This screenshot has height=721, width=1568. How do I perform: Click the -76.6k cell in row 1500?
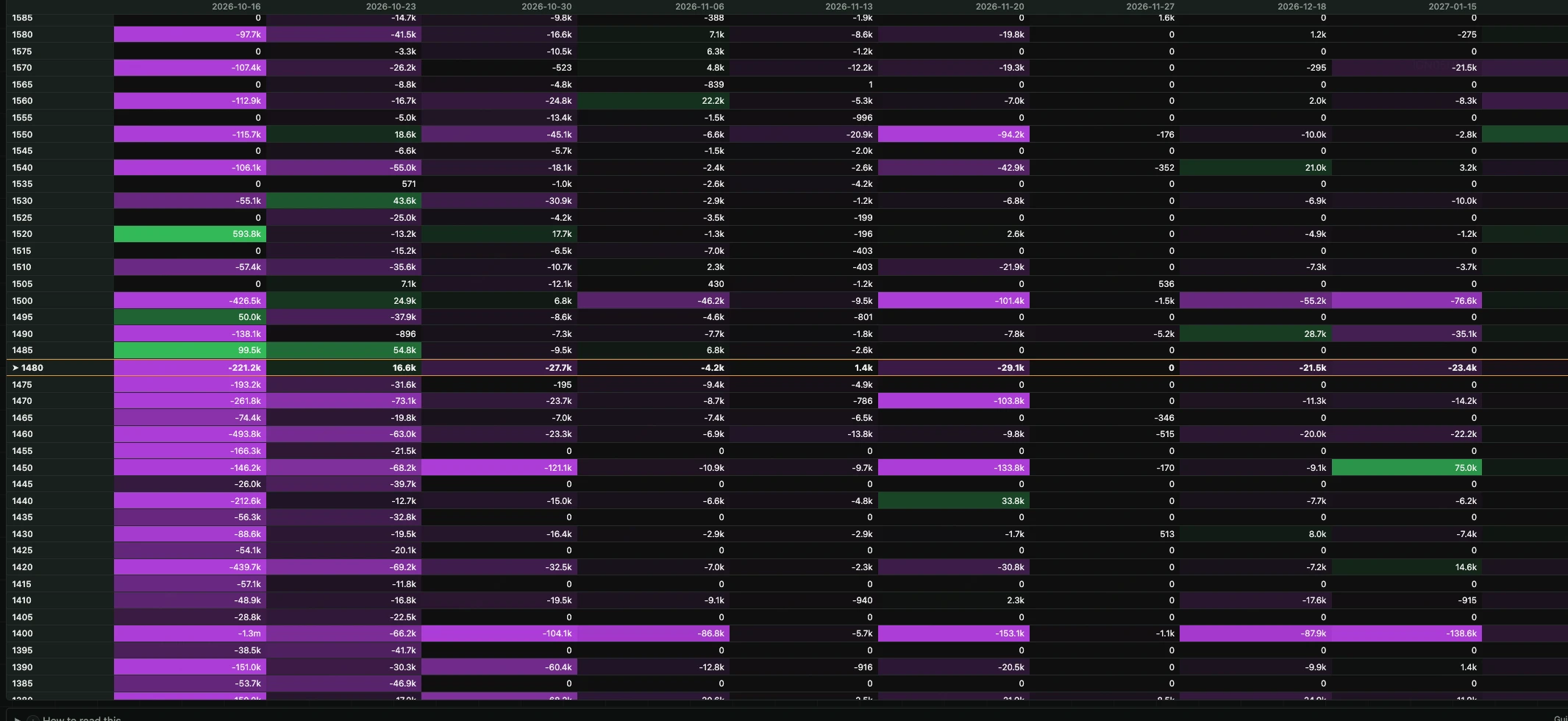point(1407,301)
